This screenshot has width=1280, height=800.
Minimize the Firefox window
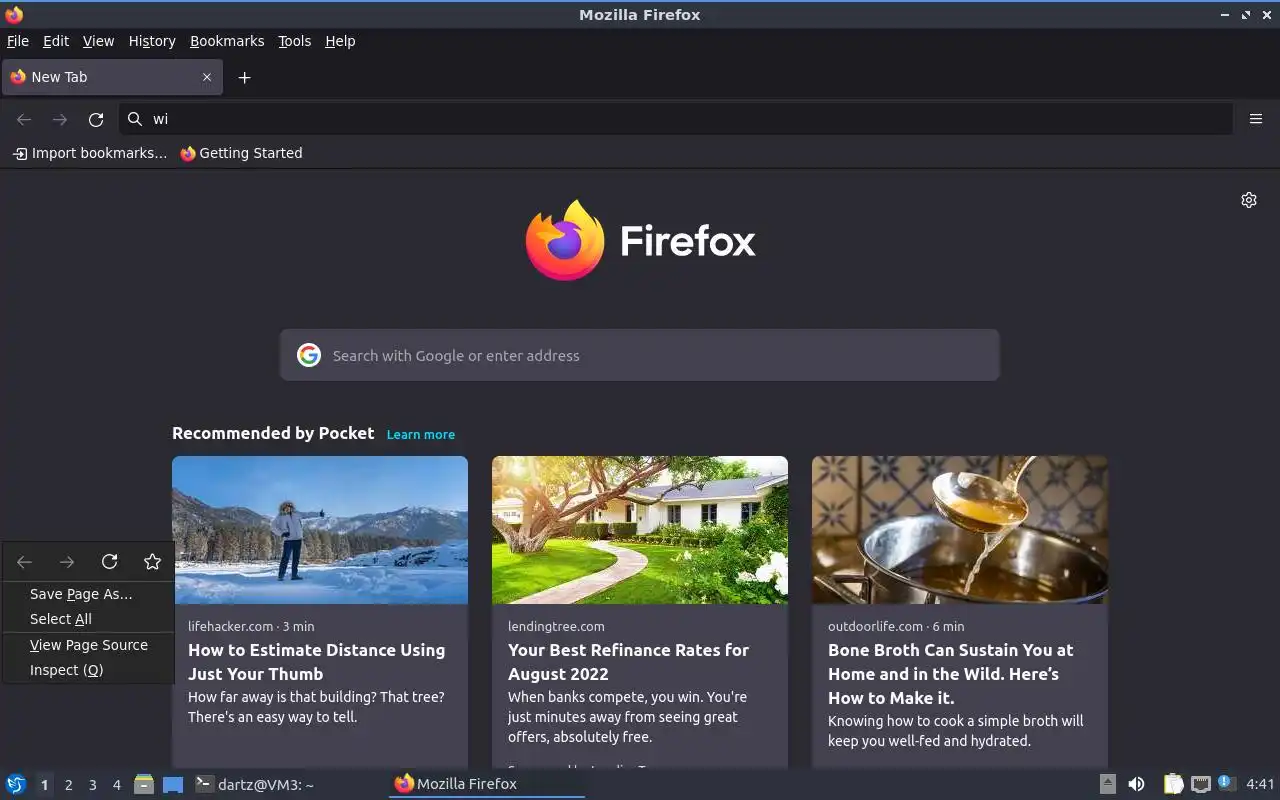[x=1225, y=15]
